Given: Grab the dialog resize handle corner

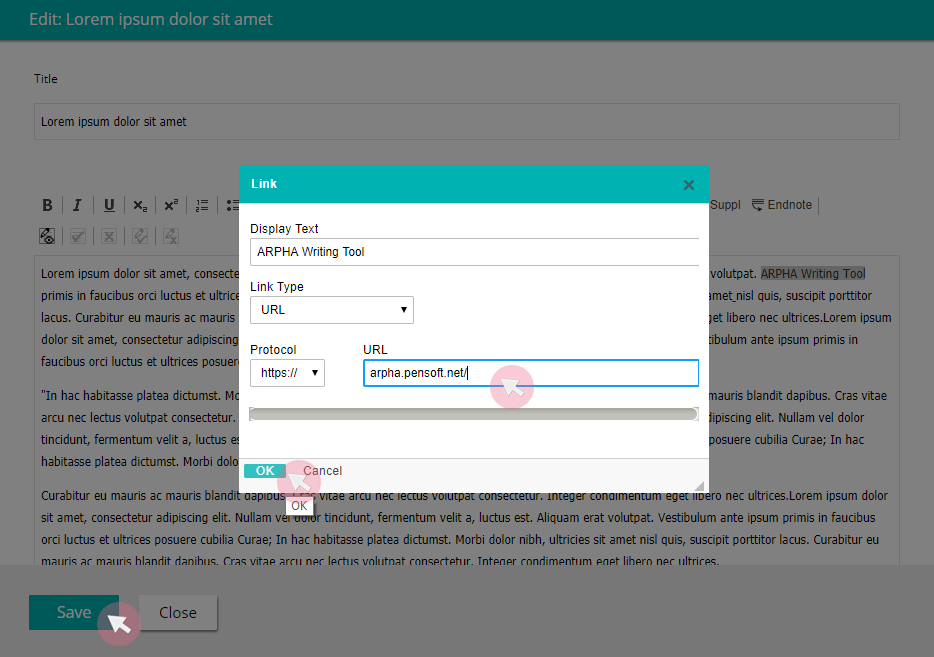Looking at the screenshot, I should click(x=699, y=485).
